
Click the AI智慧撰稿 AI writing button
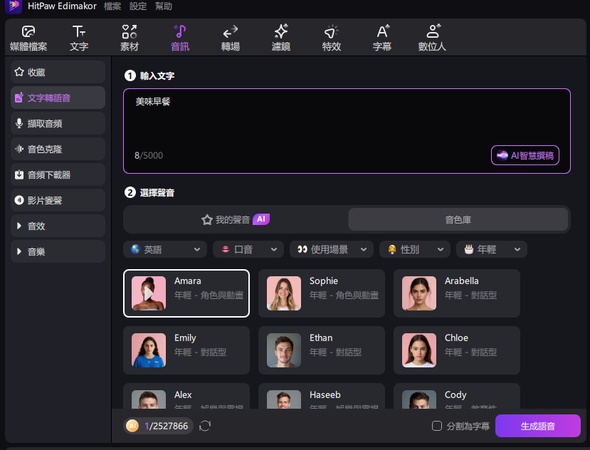(525, 155)
